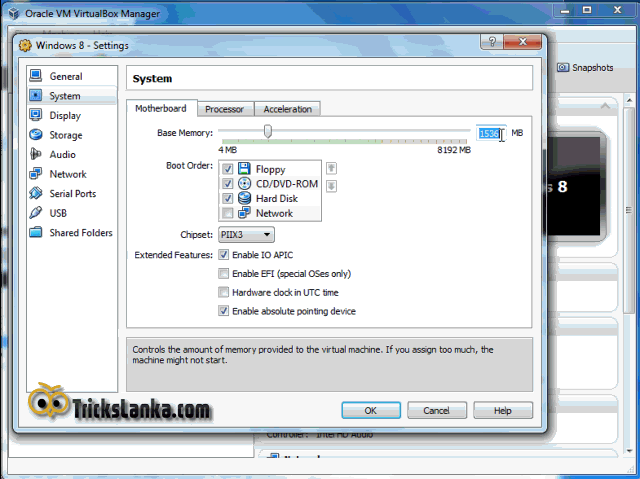Open Shared Folders settings
This screenshot has height=479, width=640.
[72, 233]
